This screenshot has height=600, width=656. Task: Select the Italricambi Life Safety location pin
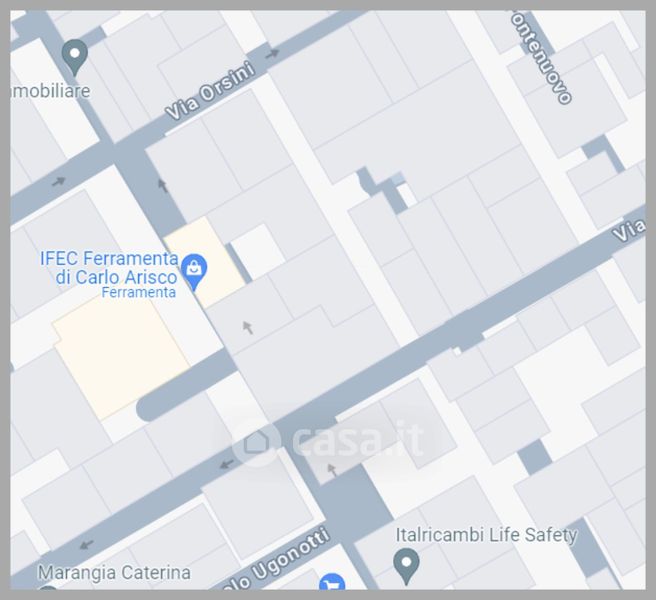(406, 566)
